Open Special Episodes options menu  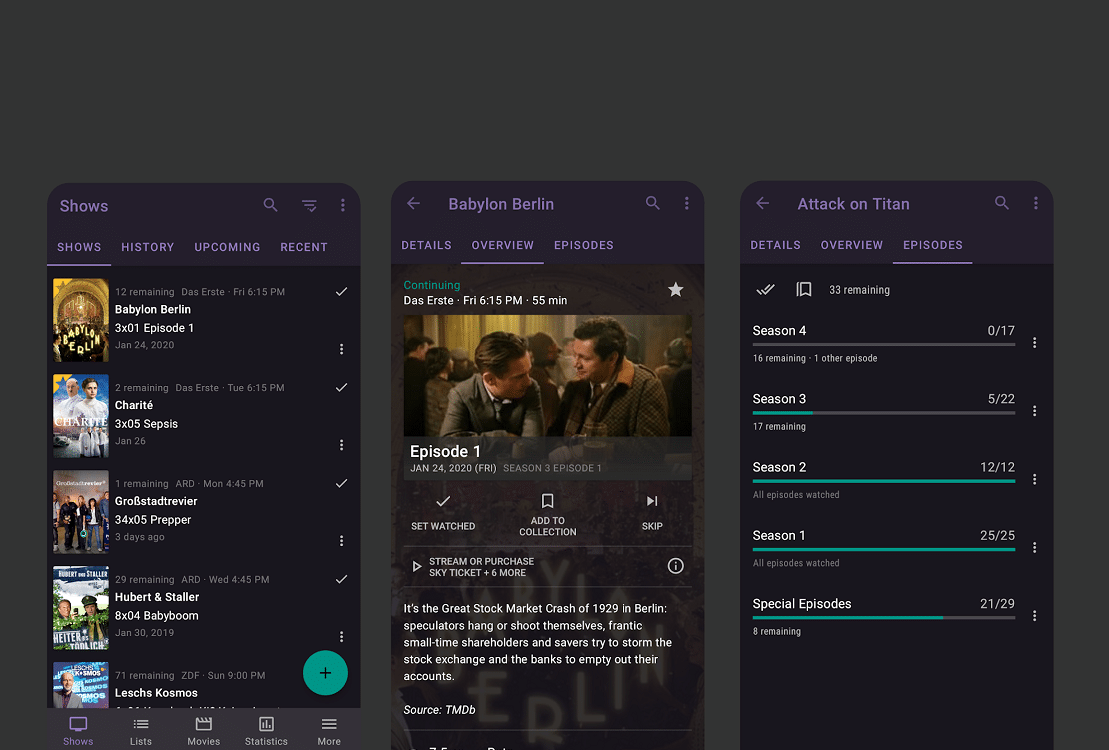click(x=1035, y=616)
